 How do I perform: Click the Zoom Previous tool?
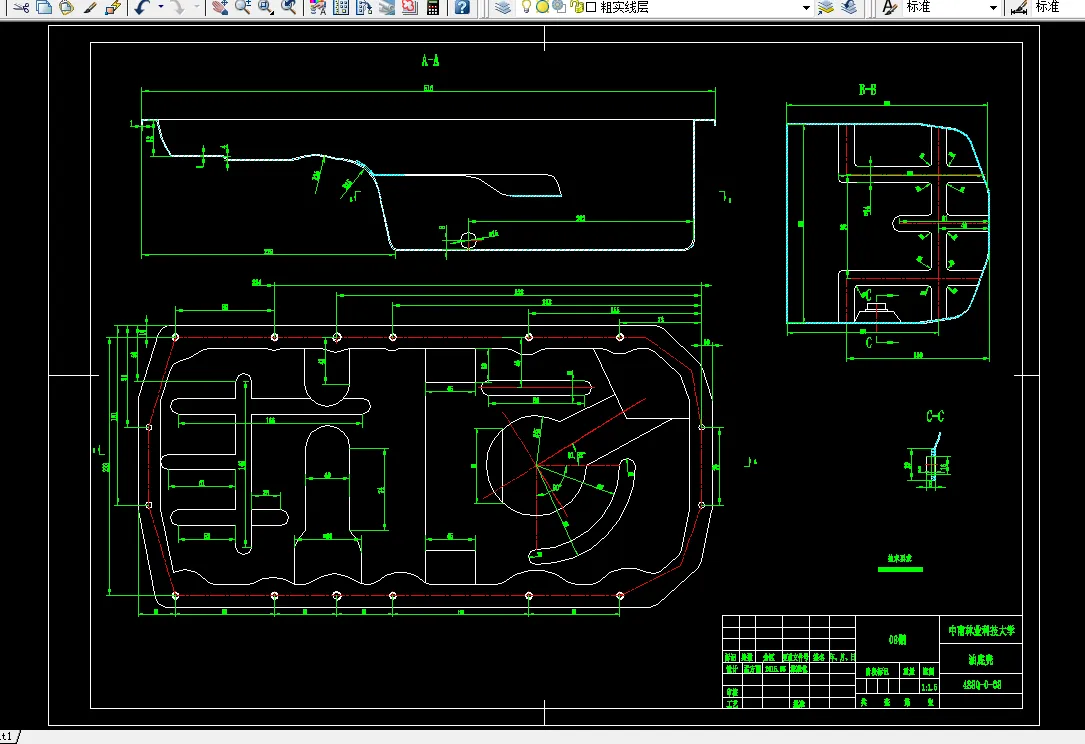(289, 8)
